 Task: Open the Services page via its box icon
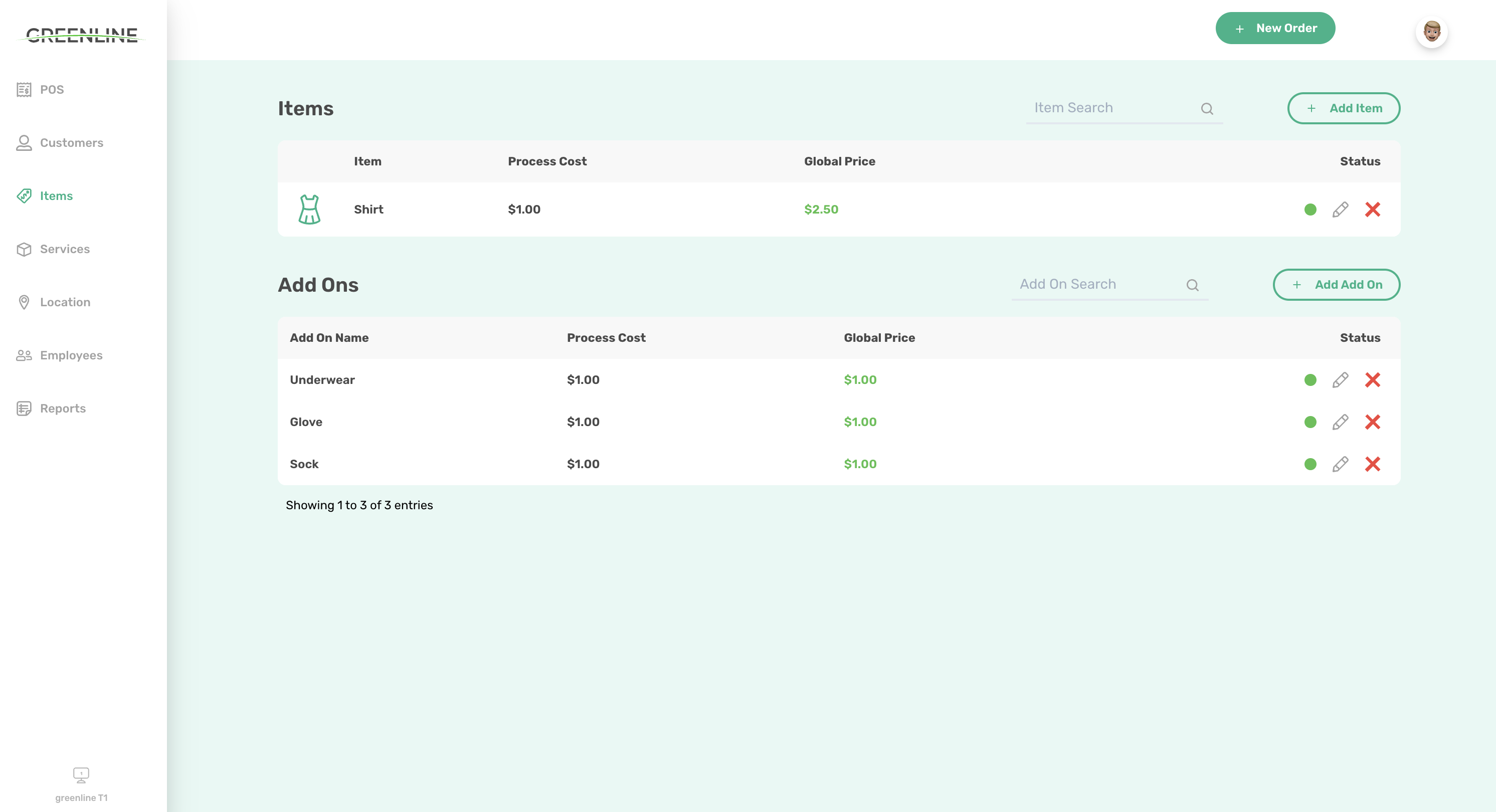point(24,249)
